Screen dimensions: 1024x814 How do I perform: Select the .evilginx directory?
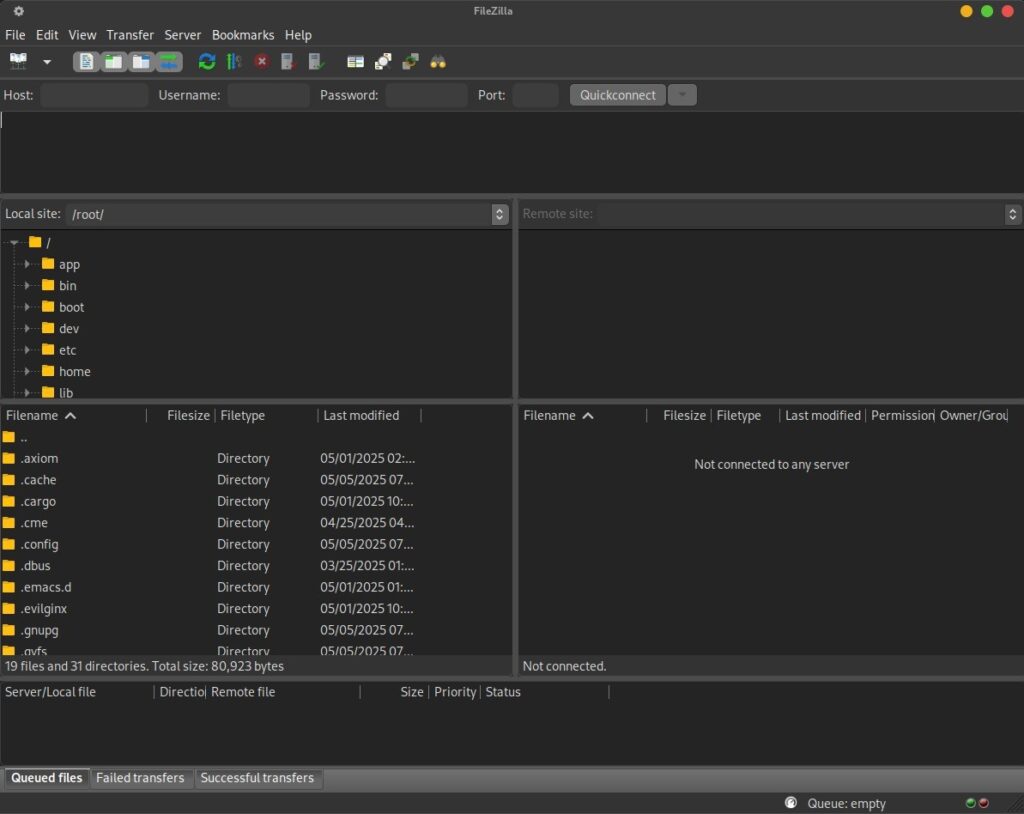[x=43, y=609]
